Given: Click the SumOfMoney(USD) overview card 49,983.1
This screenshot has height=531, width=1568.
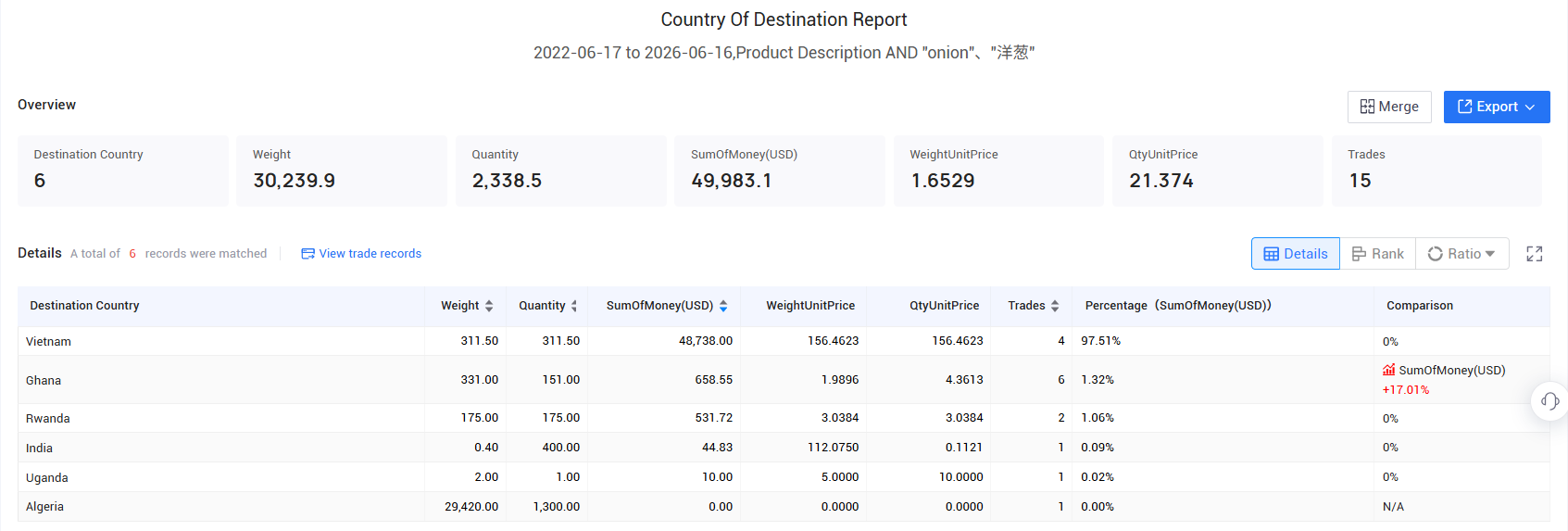Looking at the screenshot, I should pyautogui.click(x=780, y=171).
